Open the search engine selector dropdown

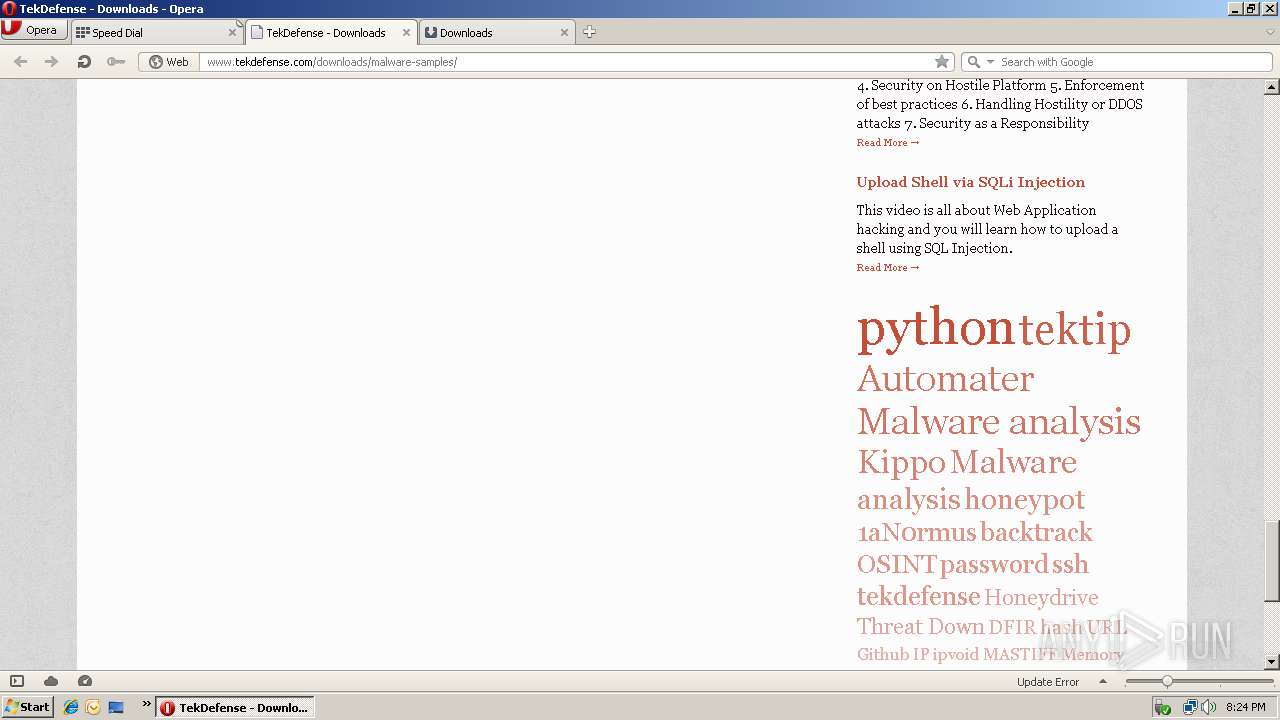click(x=980, y=62)
